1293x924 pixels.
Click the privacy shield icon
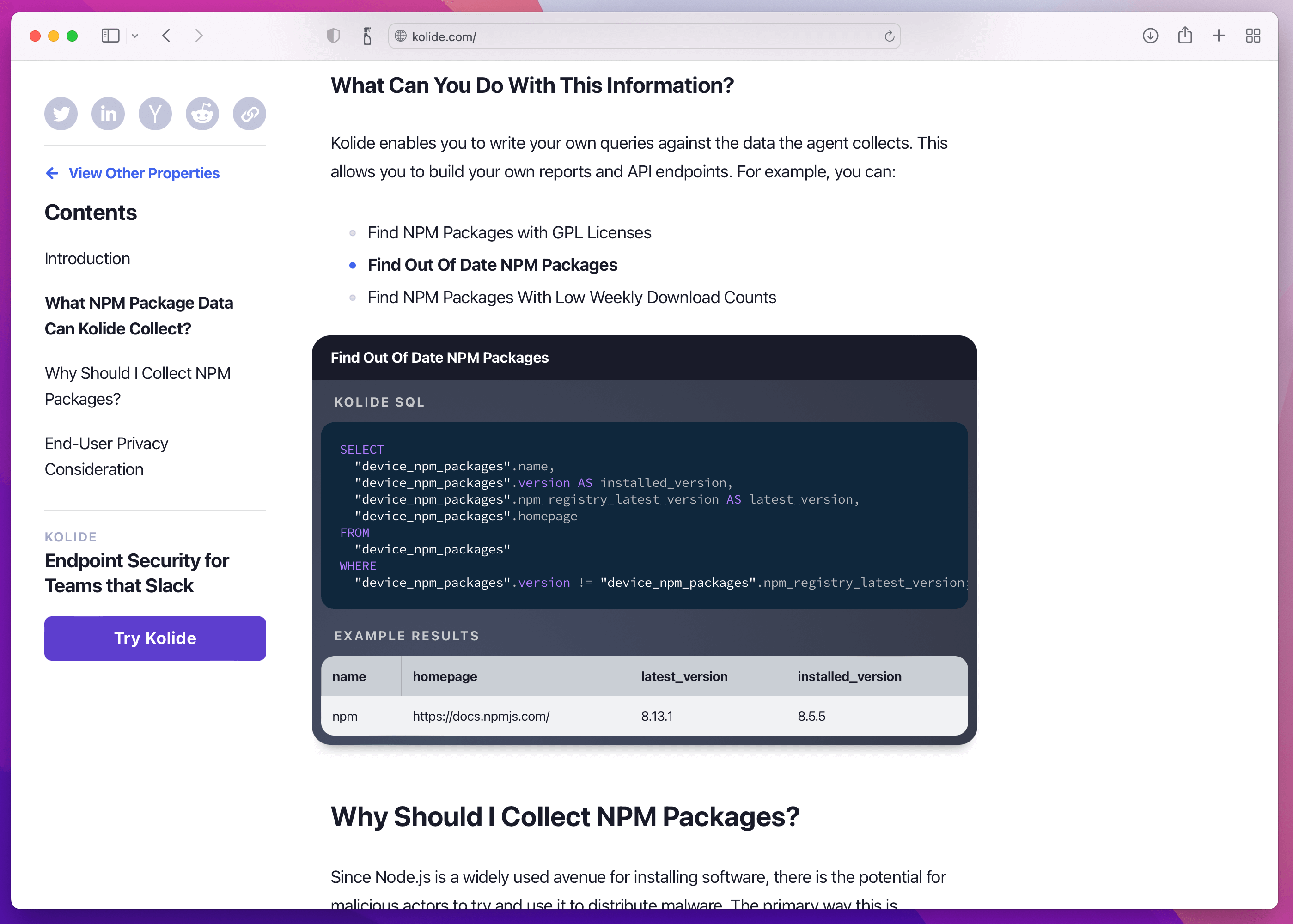pos(334,36)
